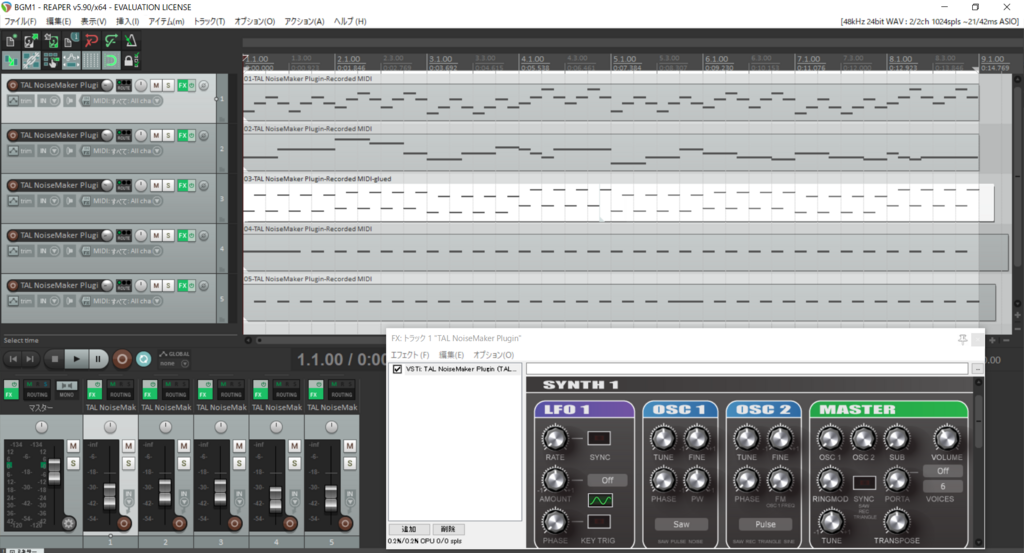Arm record on mixer channel 3

click(x=234, y=524)
